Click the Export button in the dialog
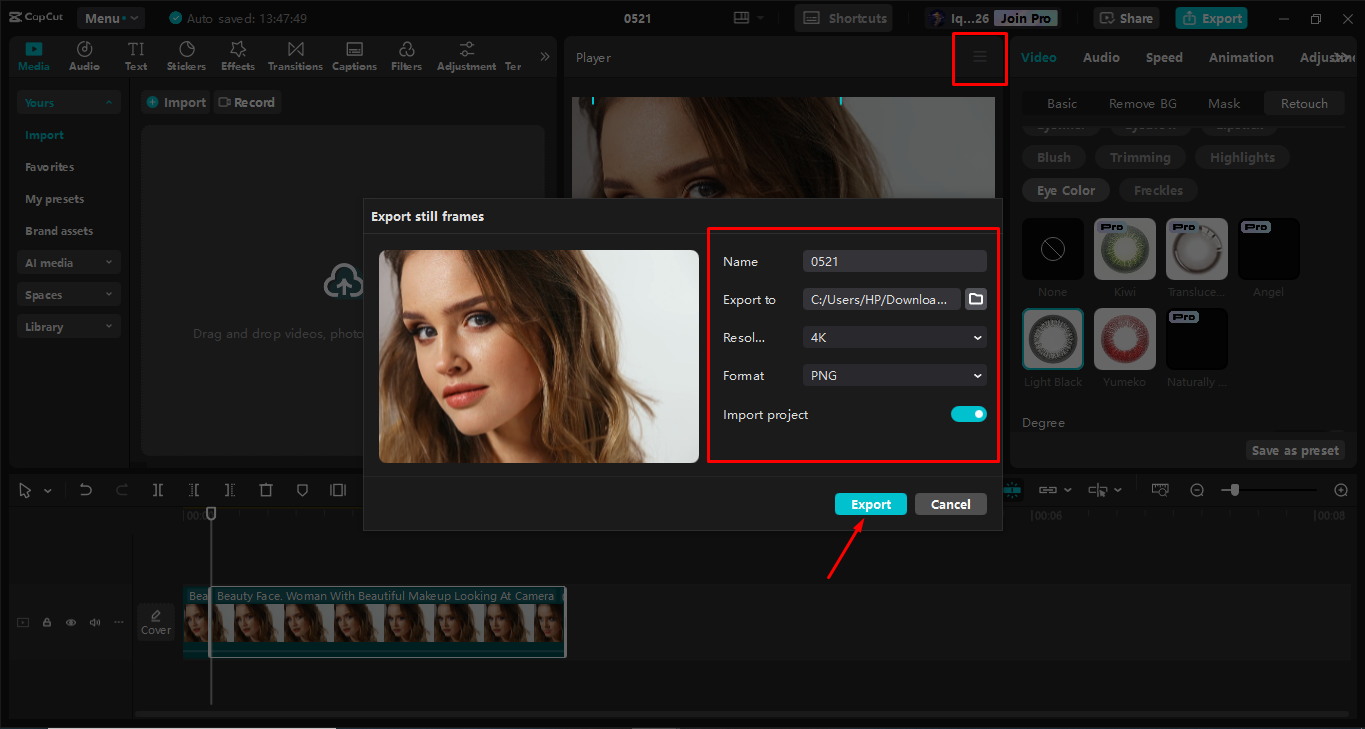1365x729 pixels. click(x=870, y=503)
